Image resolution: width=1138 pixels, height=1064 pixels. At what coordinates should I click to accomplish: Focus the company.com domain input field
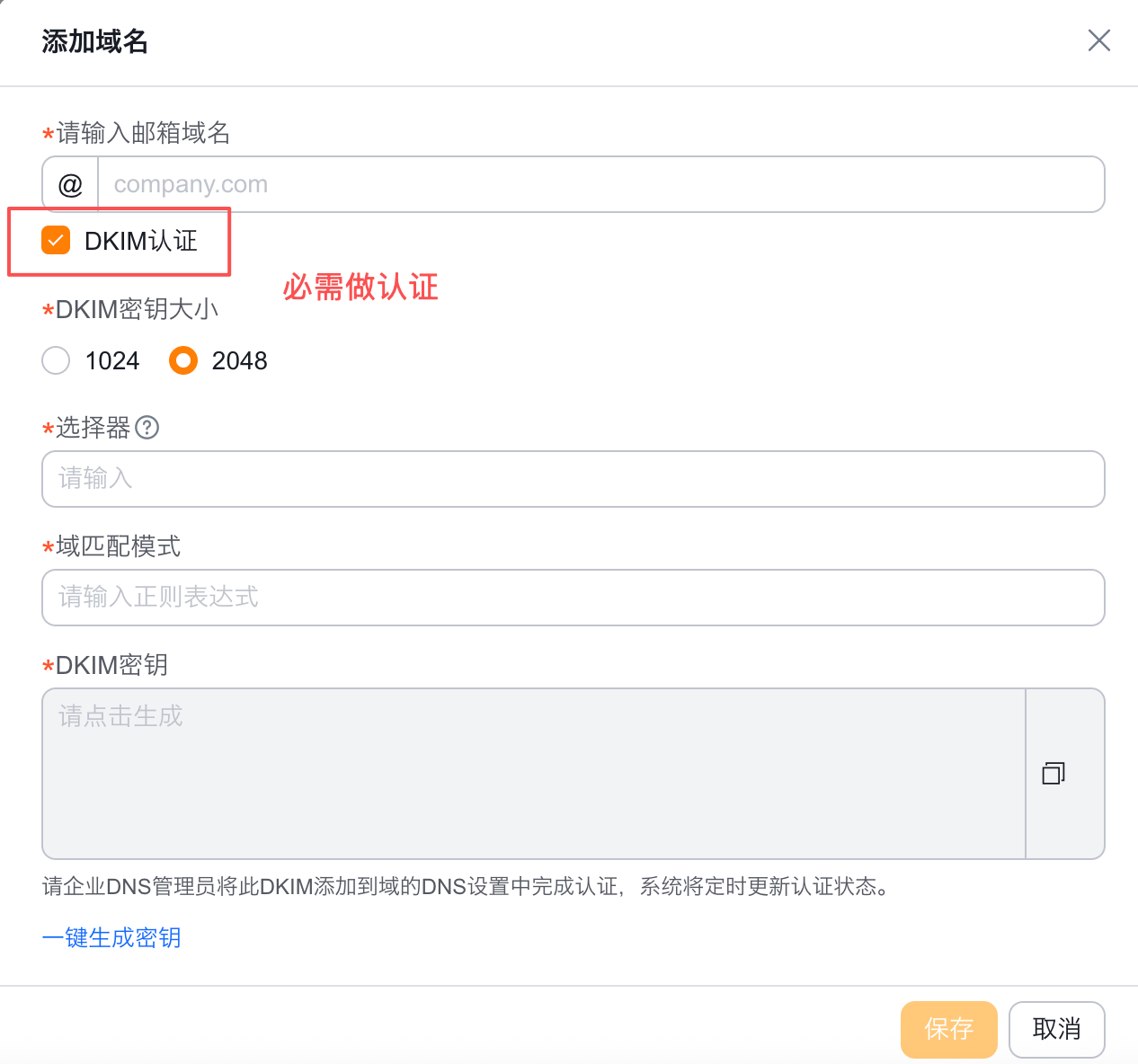click(x=599, y=185)
